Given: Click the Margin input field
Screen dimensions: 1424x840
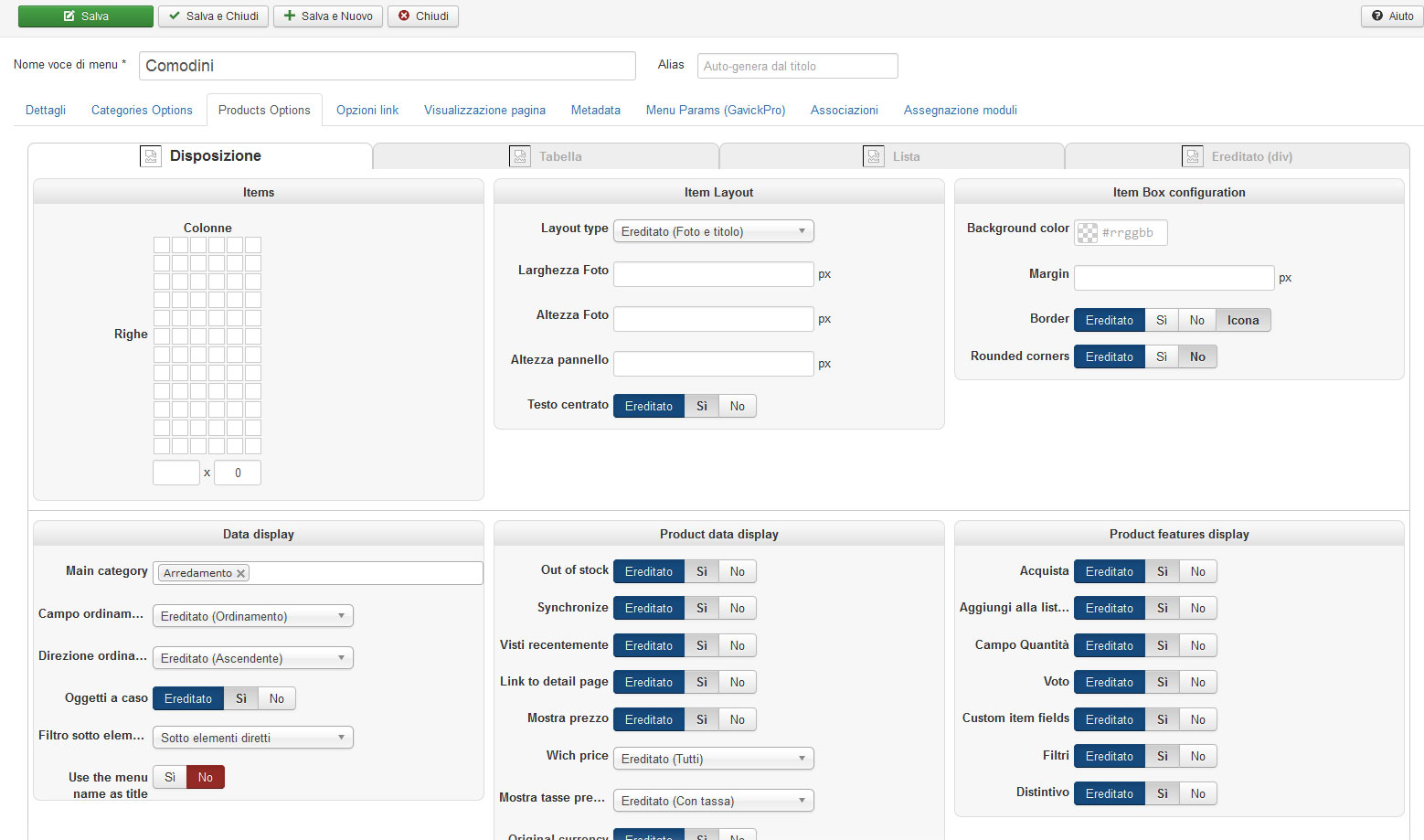Looking at the screenshot, I should (1174, 278).
